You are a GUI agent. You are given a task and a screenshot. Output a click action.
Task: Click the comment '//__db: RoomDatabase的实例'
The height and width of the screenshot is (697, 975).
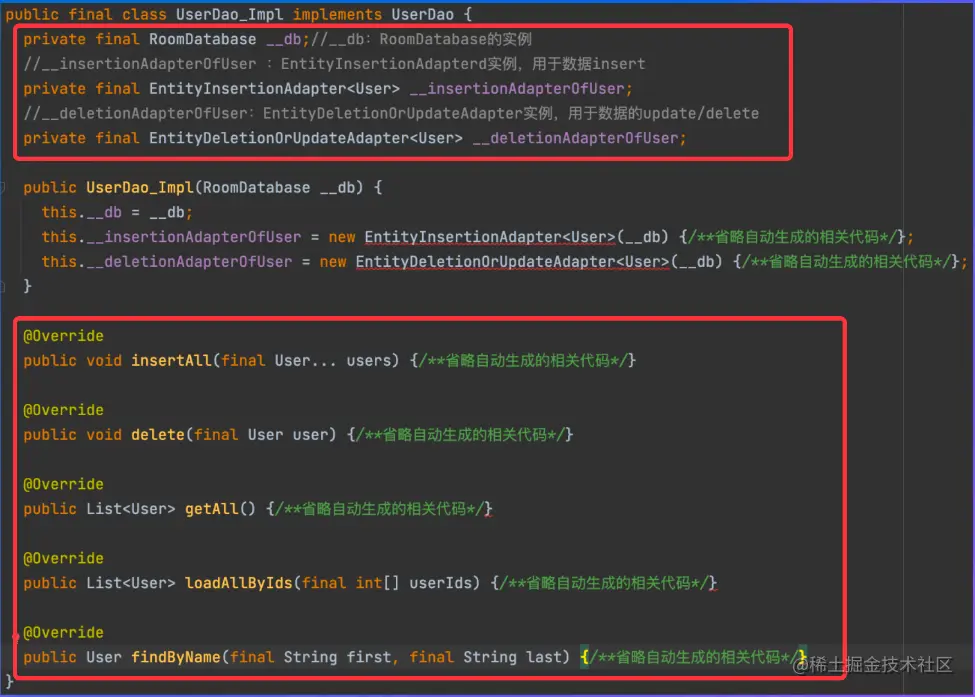421,39
